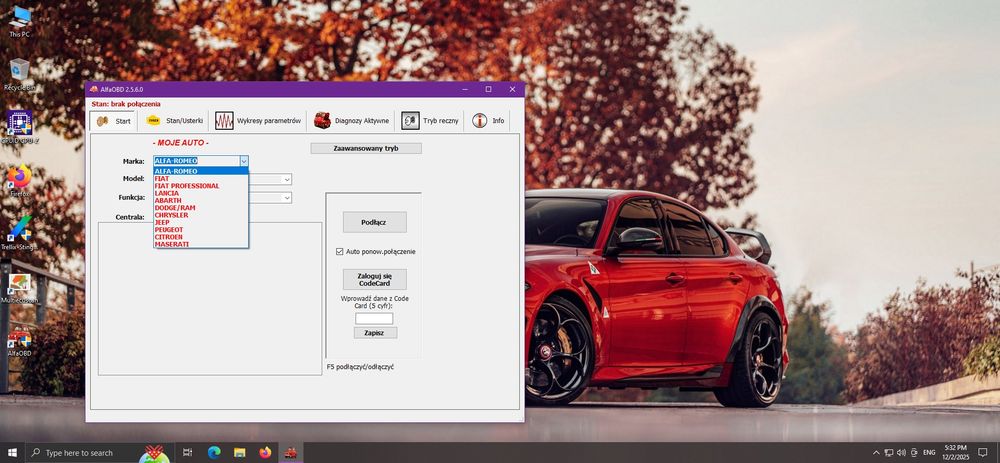
Task: Select the Trellix Stinger desktop shortcut
Action: tap(20, 233)
